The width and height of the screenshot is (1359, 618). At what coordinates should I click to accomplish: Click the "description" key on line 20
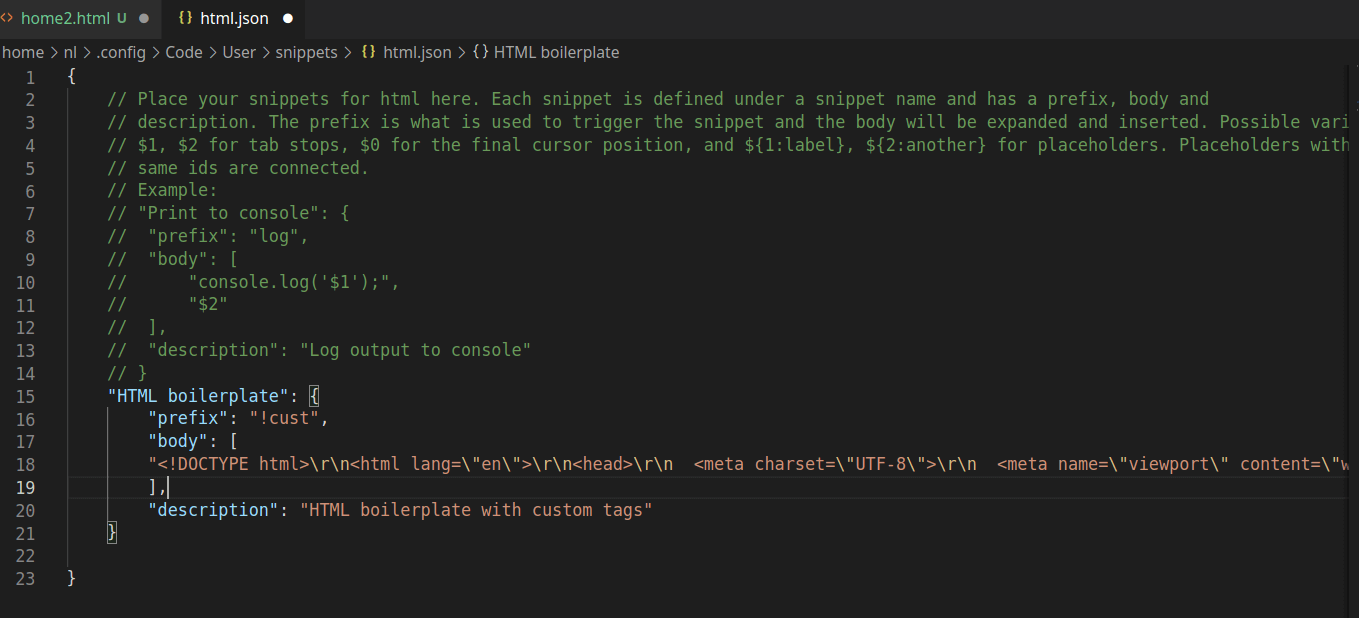click(x=213, y=510)
